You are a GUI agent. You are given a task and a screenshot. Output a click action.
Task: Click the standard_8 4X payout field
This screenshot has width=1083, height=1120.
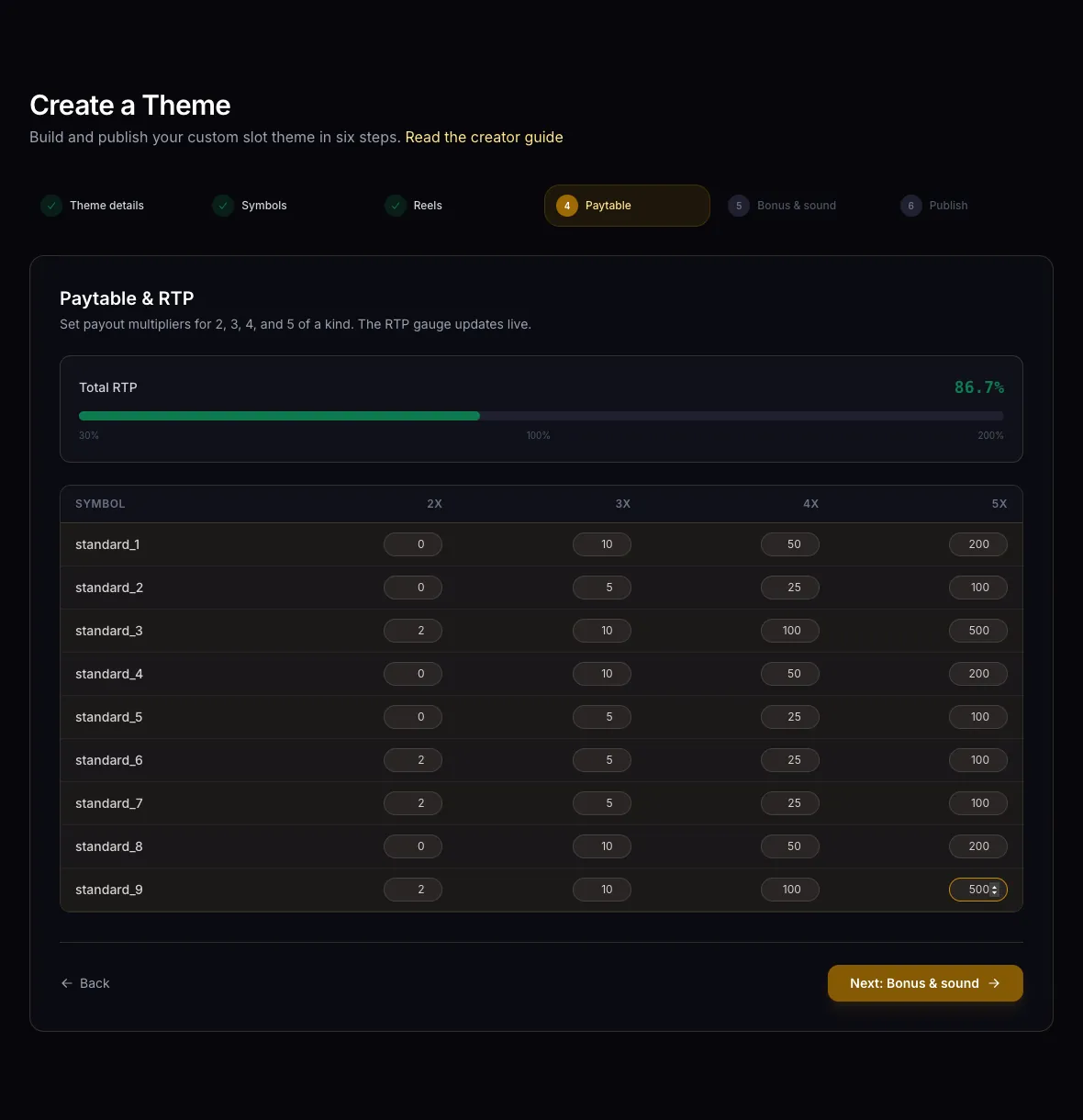(790, 846)
